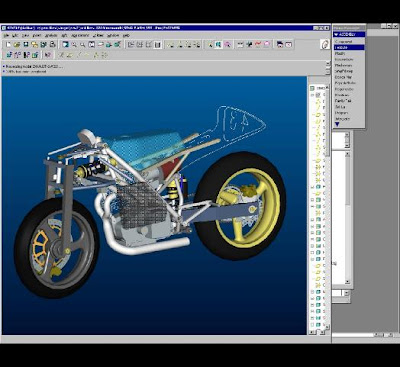Click model tree horizontal scroll left arrow

[312, 332]
